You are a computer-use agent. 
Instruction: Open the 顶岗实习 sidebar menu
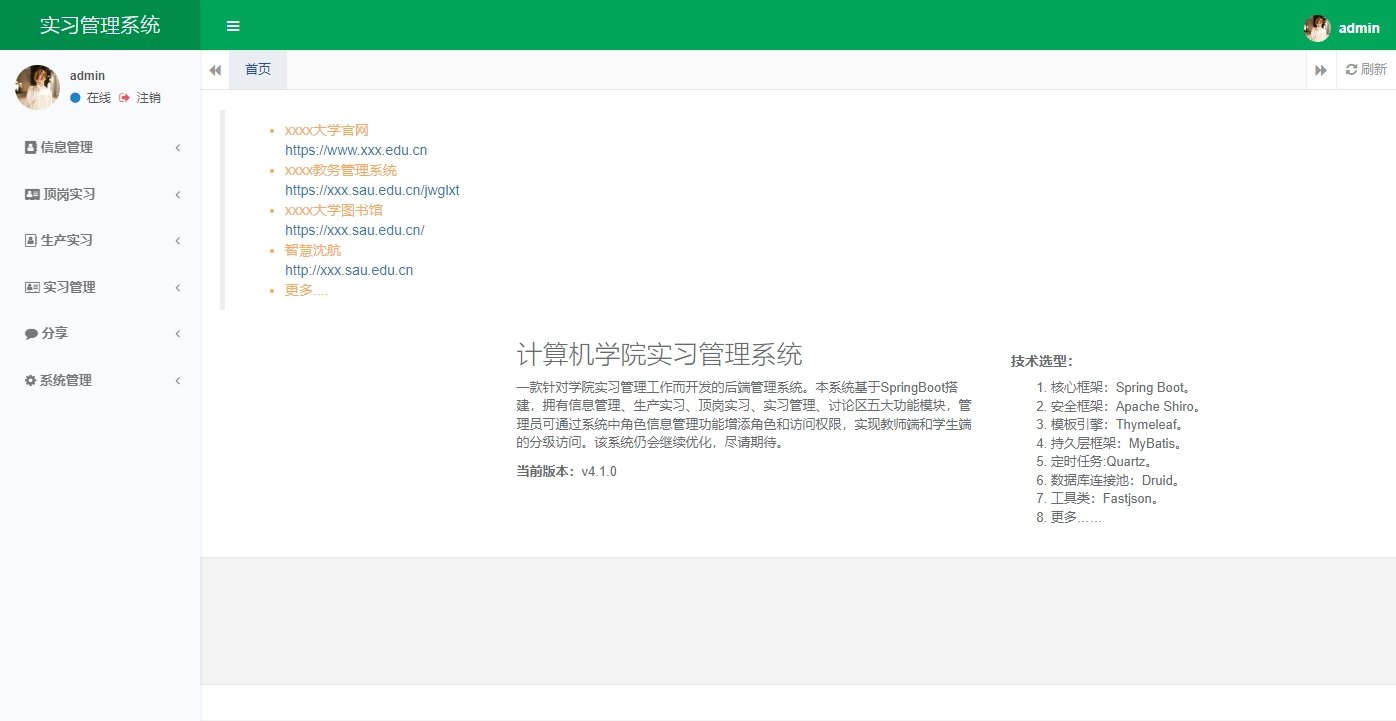pos(100,194)
